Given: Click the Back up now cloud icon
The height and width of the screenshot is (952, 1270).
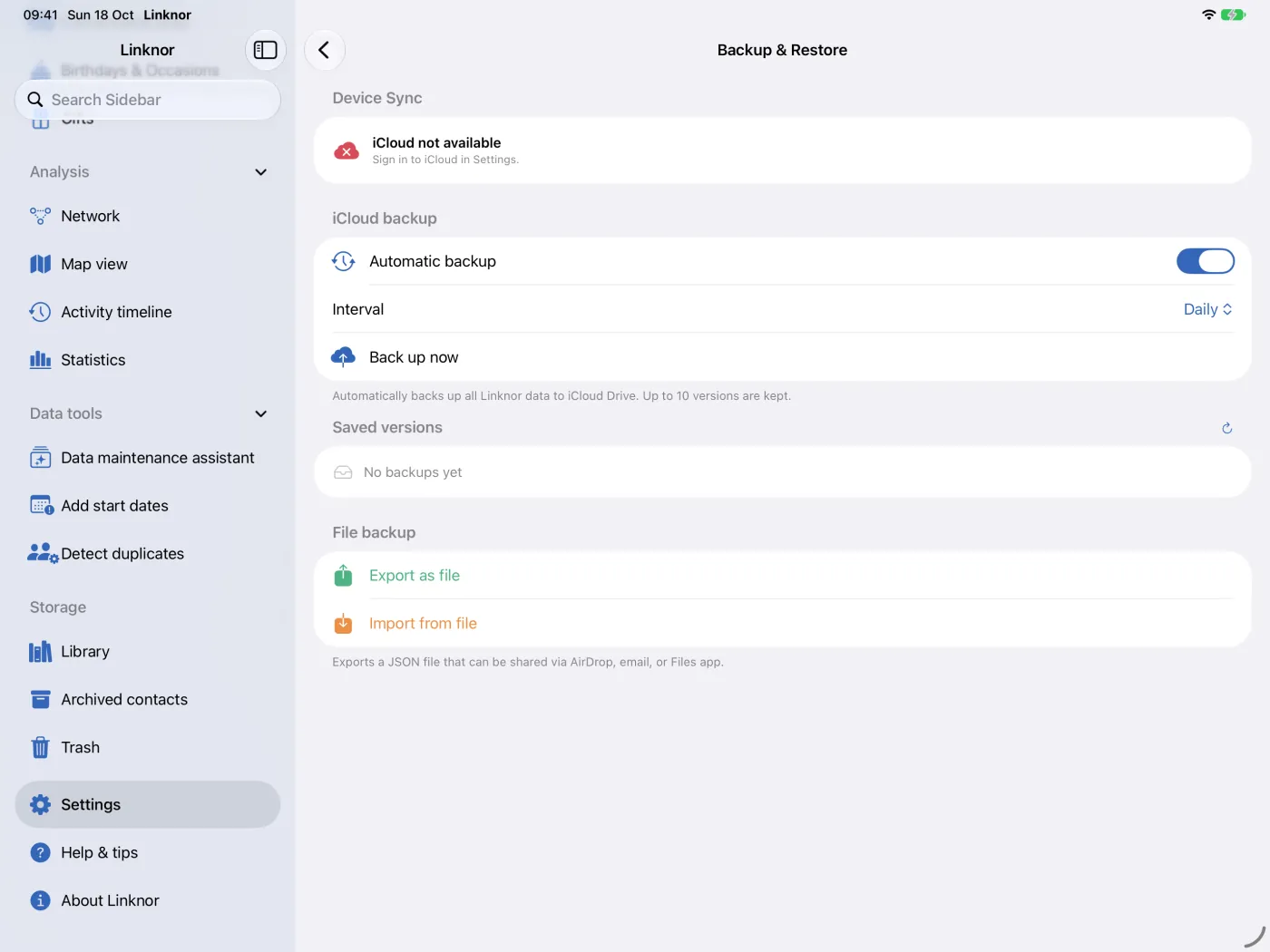Looking at the screenshot, I should [343, 357].
